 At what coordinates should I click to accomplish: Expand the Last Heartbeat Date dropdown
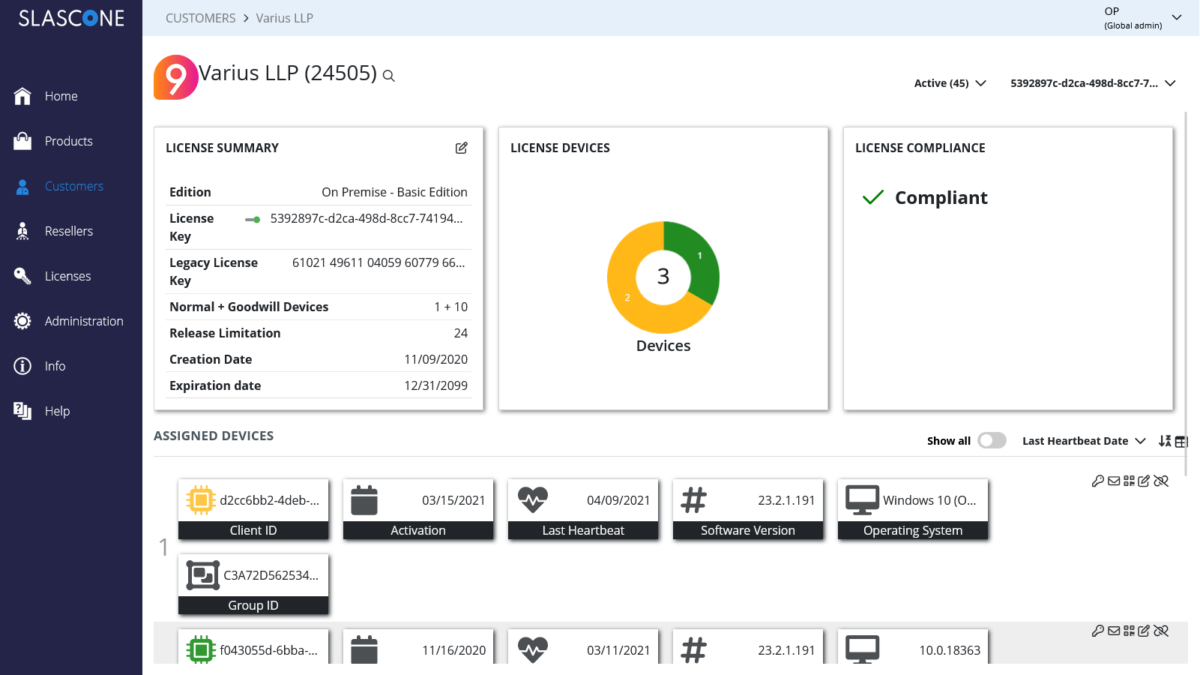coord(1083,440)
